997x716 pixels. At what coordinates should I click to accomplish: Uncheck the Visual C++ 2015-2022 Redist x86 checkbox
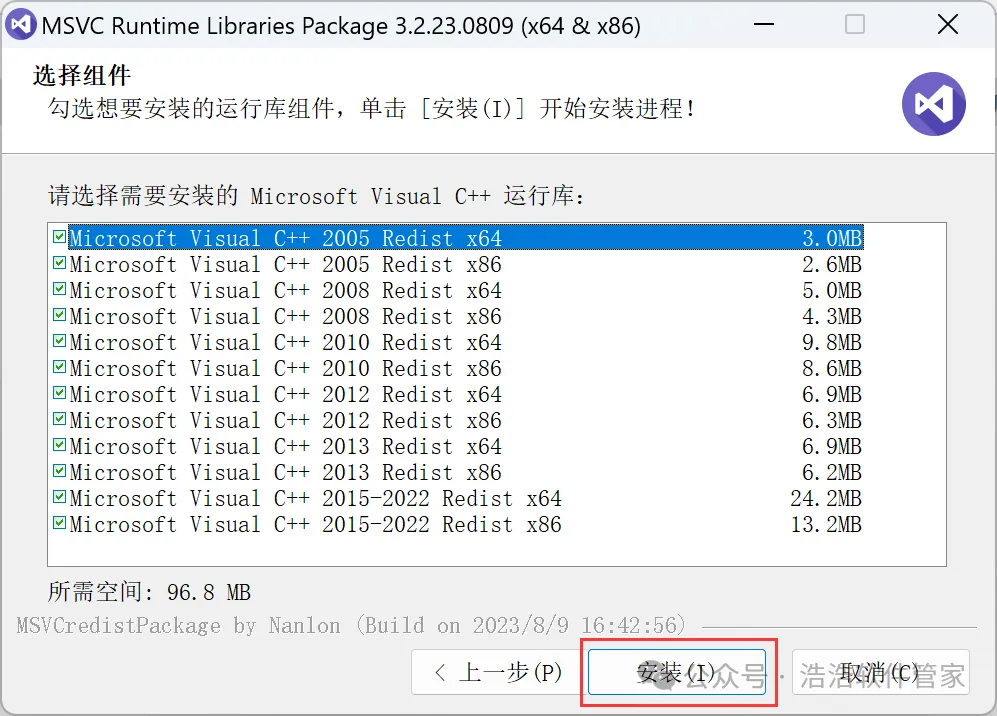[59, 524]
